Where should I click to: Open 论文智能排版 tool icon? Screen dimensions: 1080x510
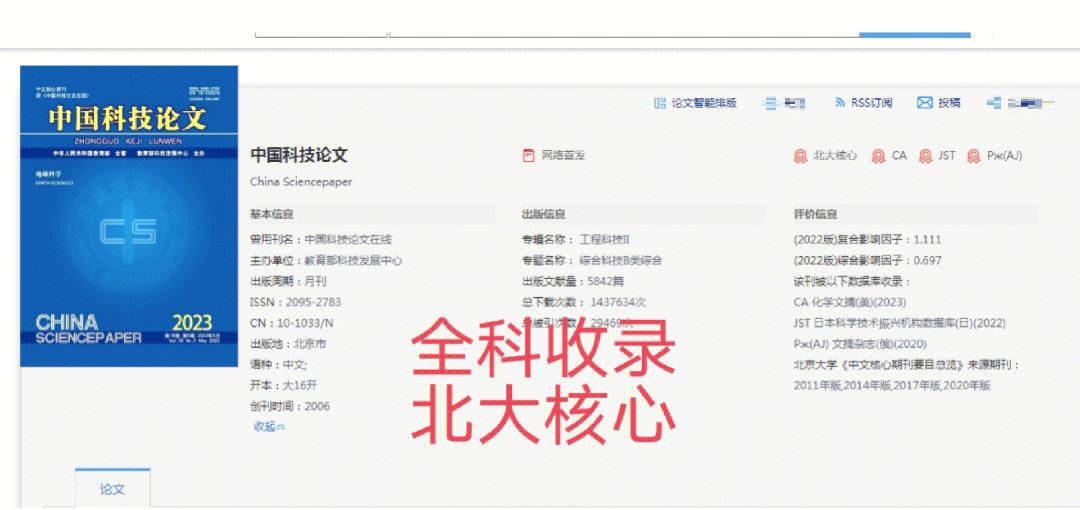point(659,103)
